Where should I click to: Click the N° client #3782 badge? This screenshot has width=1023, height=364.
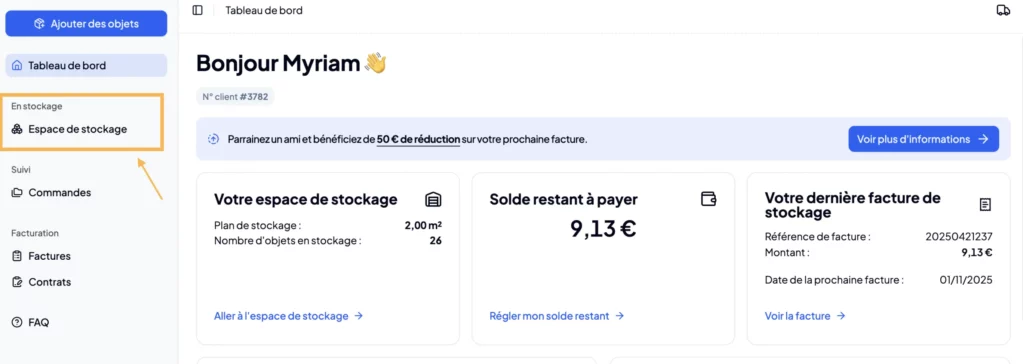point(236,97)
